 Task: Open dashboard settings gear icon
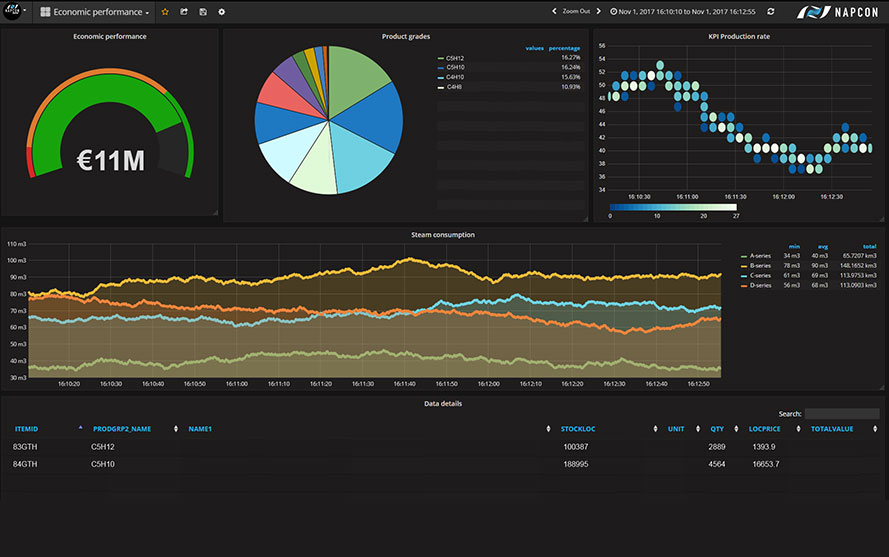click(x=221, y=12)
